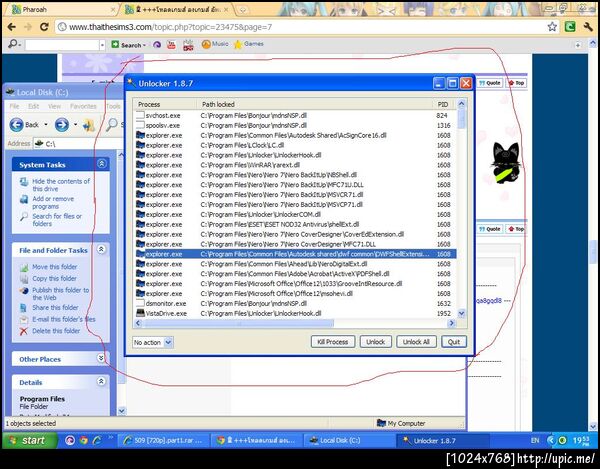Click Search for files or folders link

click(x=57, y=220)
